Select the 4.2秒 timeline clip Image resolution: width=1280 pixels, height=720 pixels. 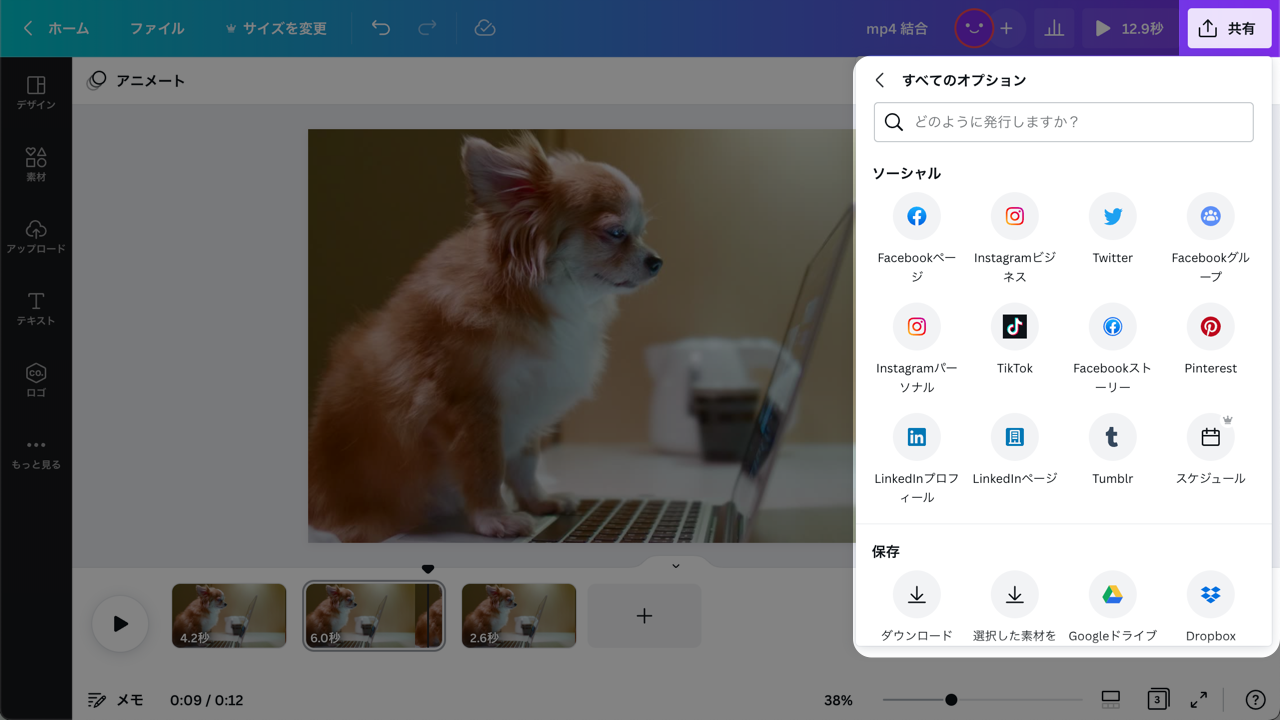click(x=229, y=616)
